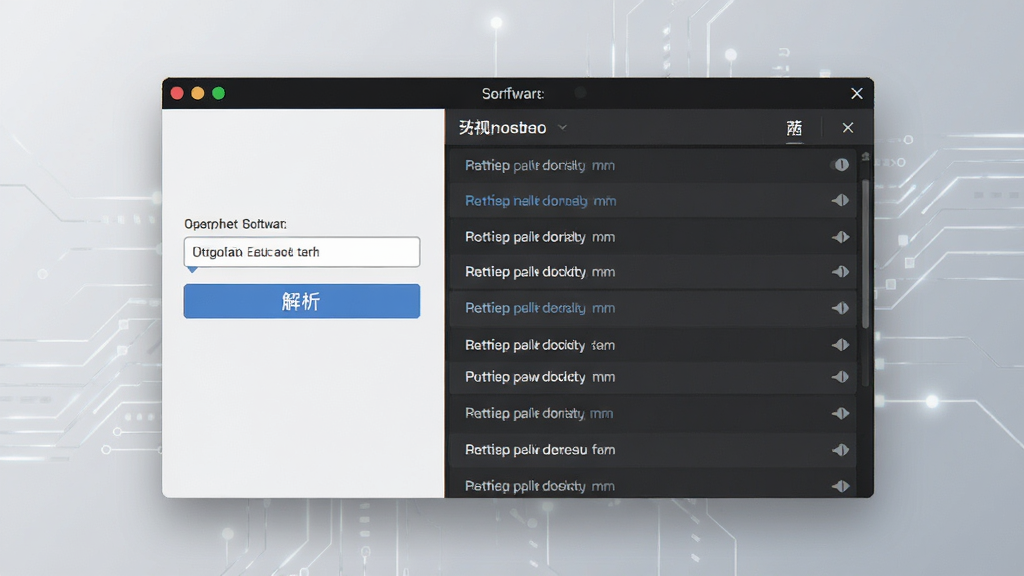Click the yellow minimize traffic light
The height and width of the screenshot is (576, 1024).
(198, 93)
